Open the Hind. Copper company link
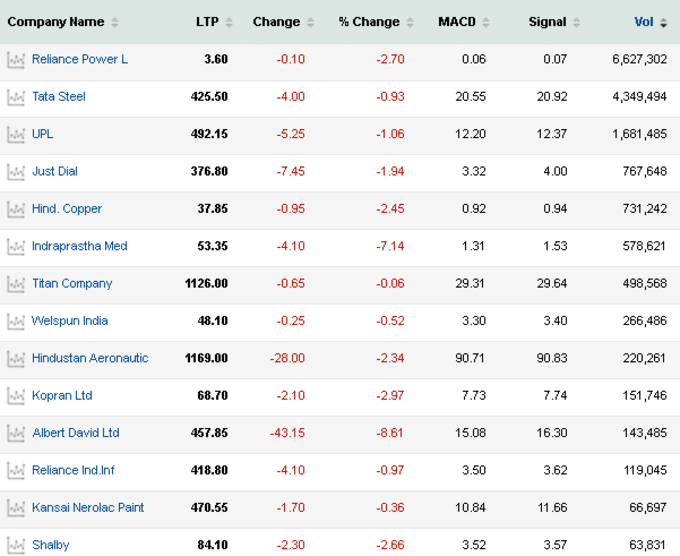Image resolution: width=680 pixels, height=556 pixels. 67,209
